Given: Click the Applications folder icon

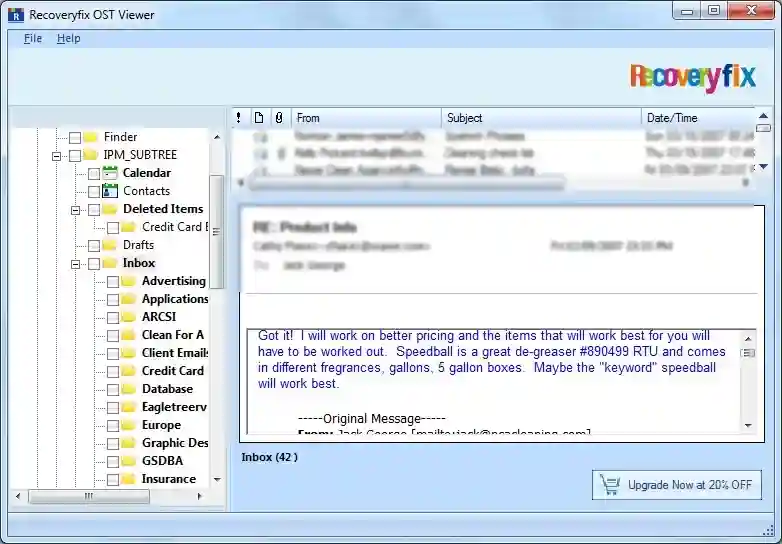Looking at the screenshot, I should 128,299.
